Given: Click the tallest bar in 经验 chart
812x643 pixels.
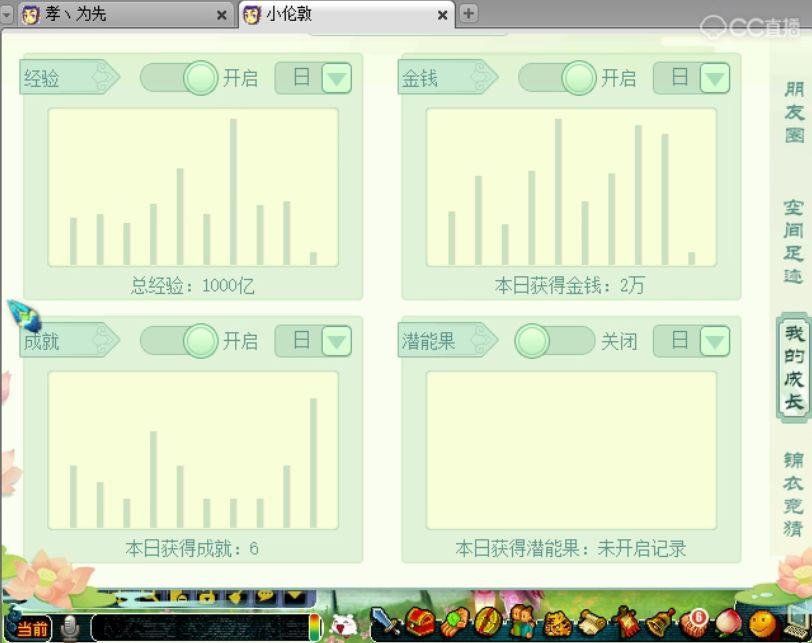Looking at the screenshot, I should [x=233, y=192].
